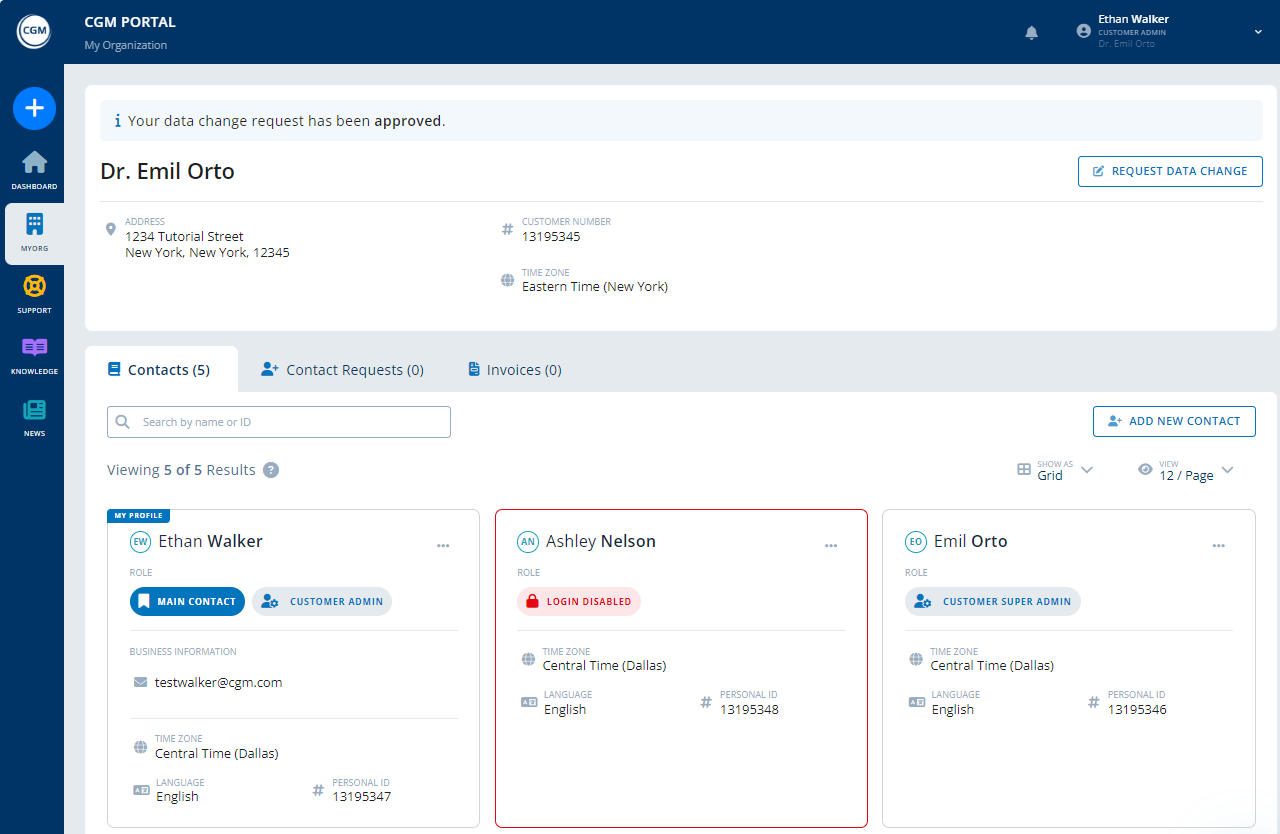The width and height of the screenshot is (1280, 834).
Task: Open the Invoices tab
Action: pyautogui.click(x=513, y=369)
